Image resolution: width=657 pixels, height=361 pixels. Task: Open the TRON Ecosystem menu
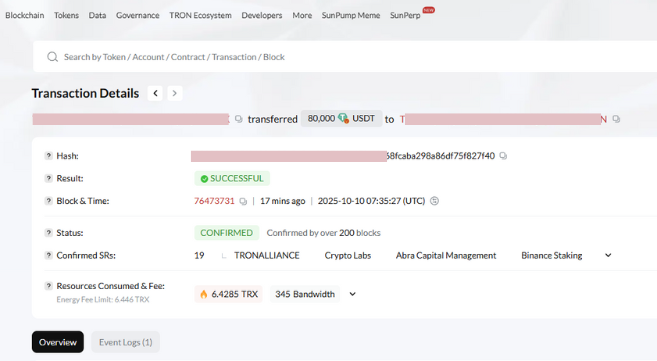point(200,15)
